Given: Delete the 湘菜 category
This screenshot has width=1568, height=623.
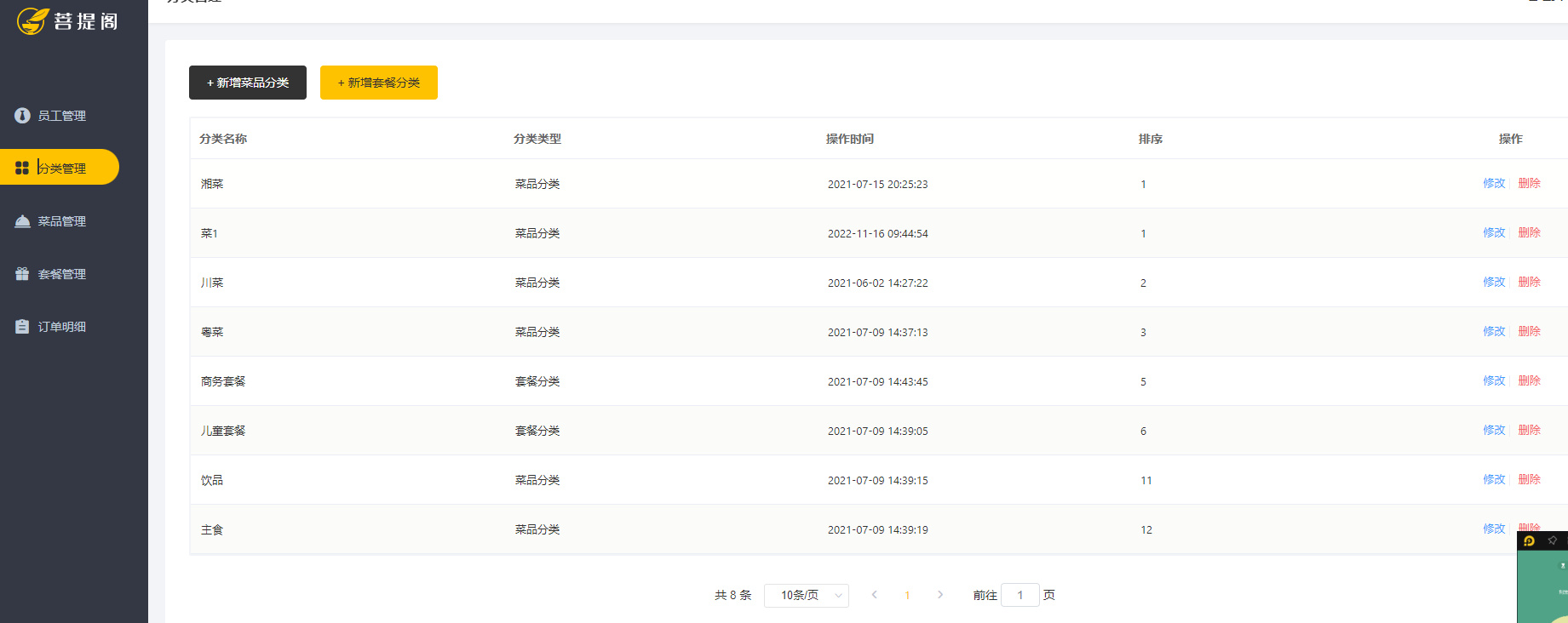Looking at the screenshot, I should pos(1530,183).
